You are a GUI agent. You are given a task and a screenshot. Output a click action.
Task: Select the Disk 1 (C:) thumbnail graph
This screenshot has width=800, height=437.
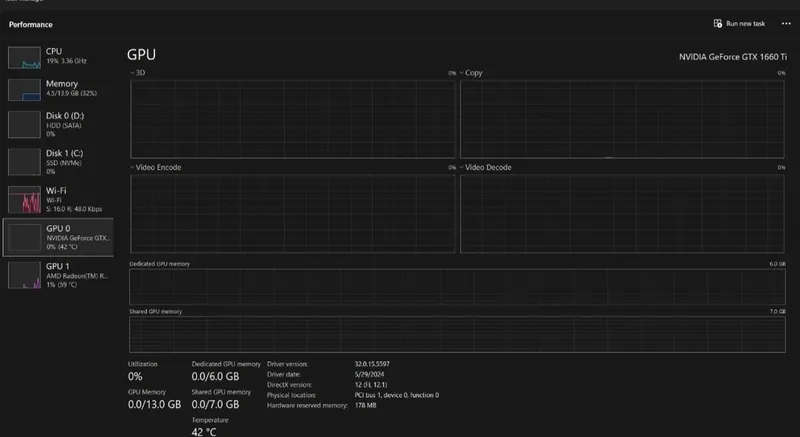click(x=24, y=162)
